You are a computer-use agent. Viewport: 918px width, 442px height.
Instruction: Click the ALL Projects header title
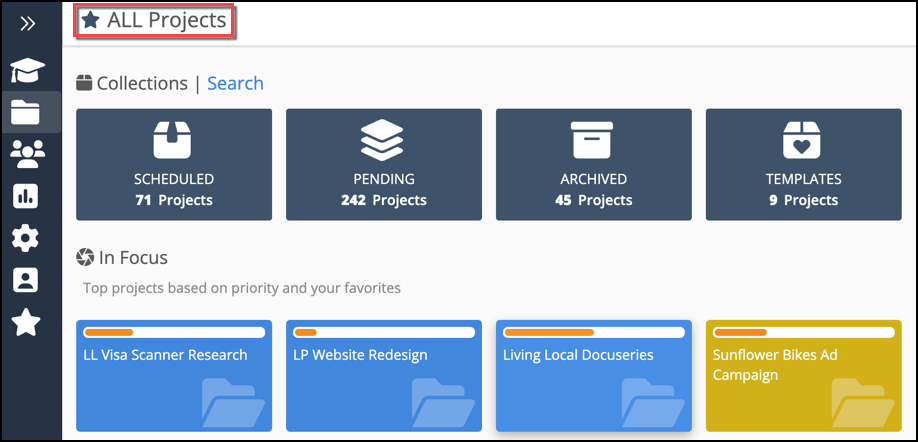click(166, 20)
